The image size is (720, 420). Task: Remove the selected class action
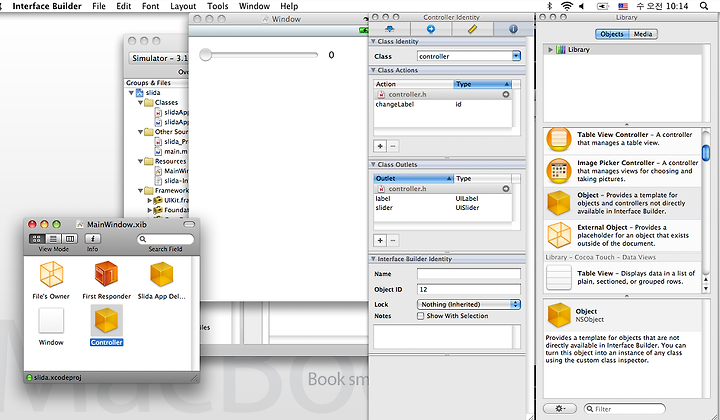[x=393, y=146]
